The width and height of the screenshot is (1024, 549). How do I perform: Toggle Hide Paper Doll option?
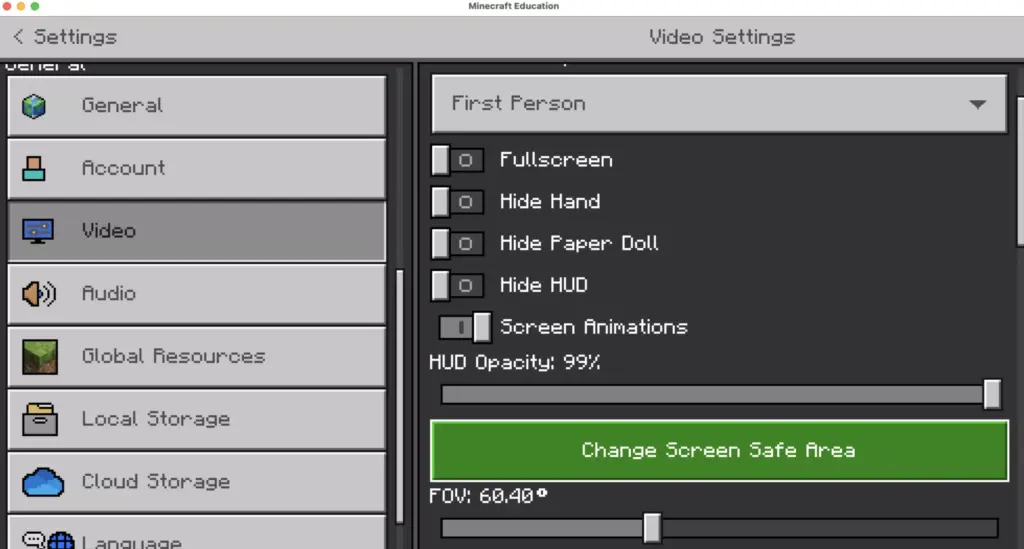pyautogui.click(x=457, y=243)
